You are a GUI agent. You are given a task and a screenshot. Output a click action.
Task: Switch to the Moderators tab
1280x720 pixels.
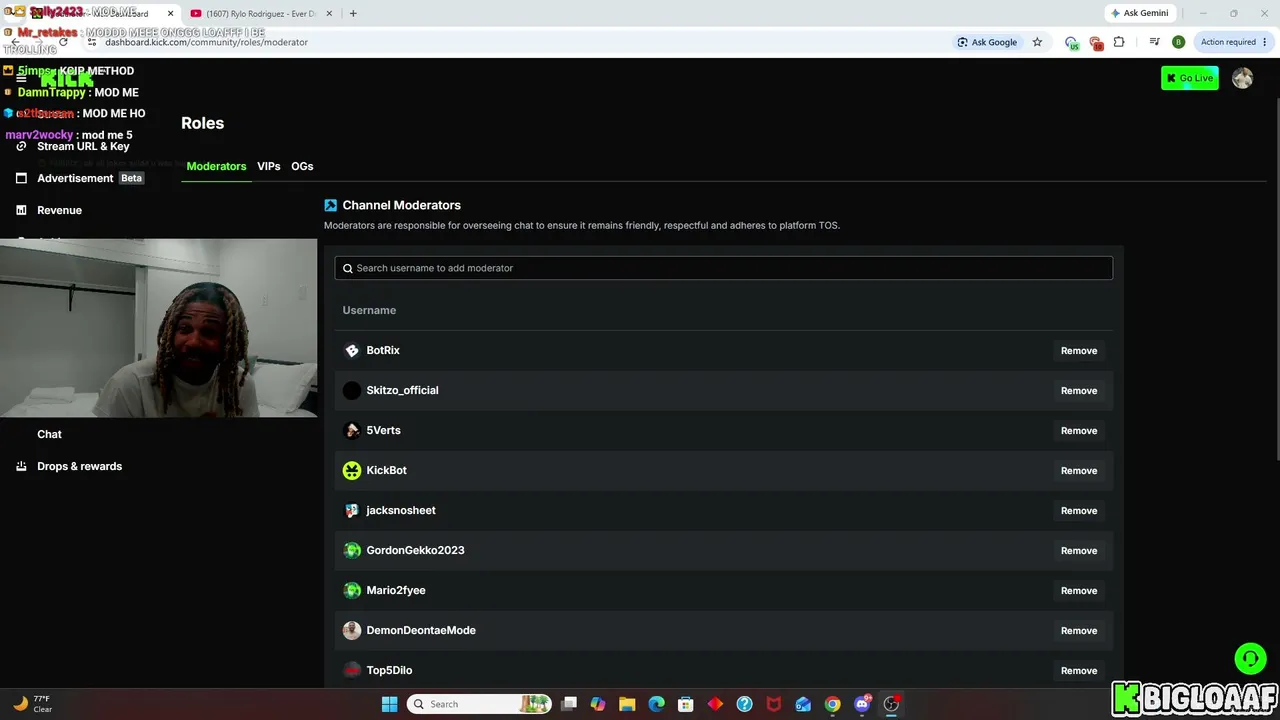216,166
